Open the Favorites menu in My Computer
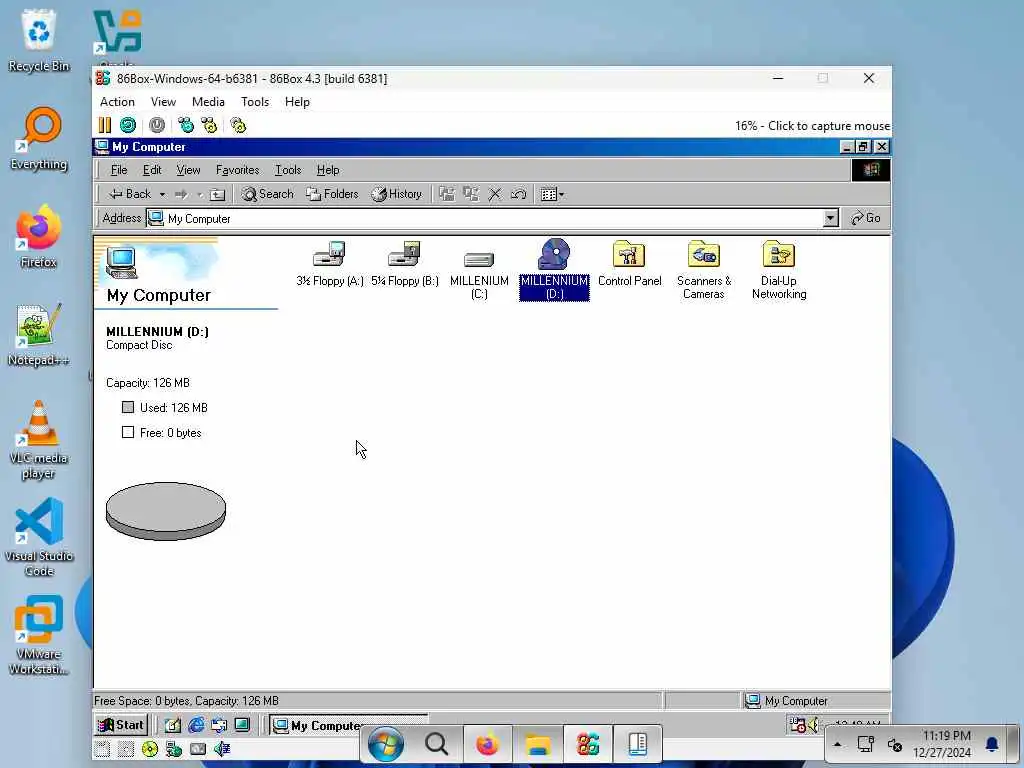The image size is (1024, 768). tap(238, 170)
